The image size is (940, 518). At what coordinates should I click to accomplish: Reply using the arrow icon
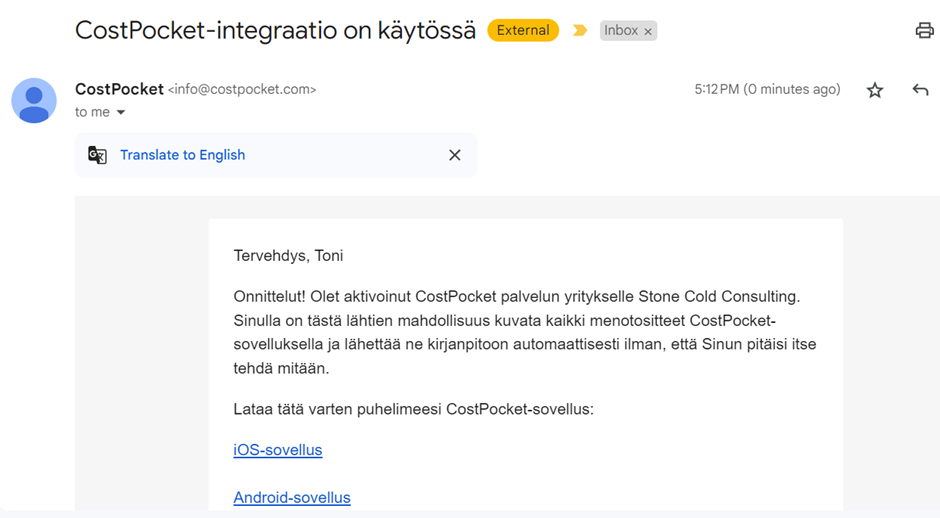tap(920, 90)
